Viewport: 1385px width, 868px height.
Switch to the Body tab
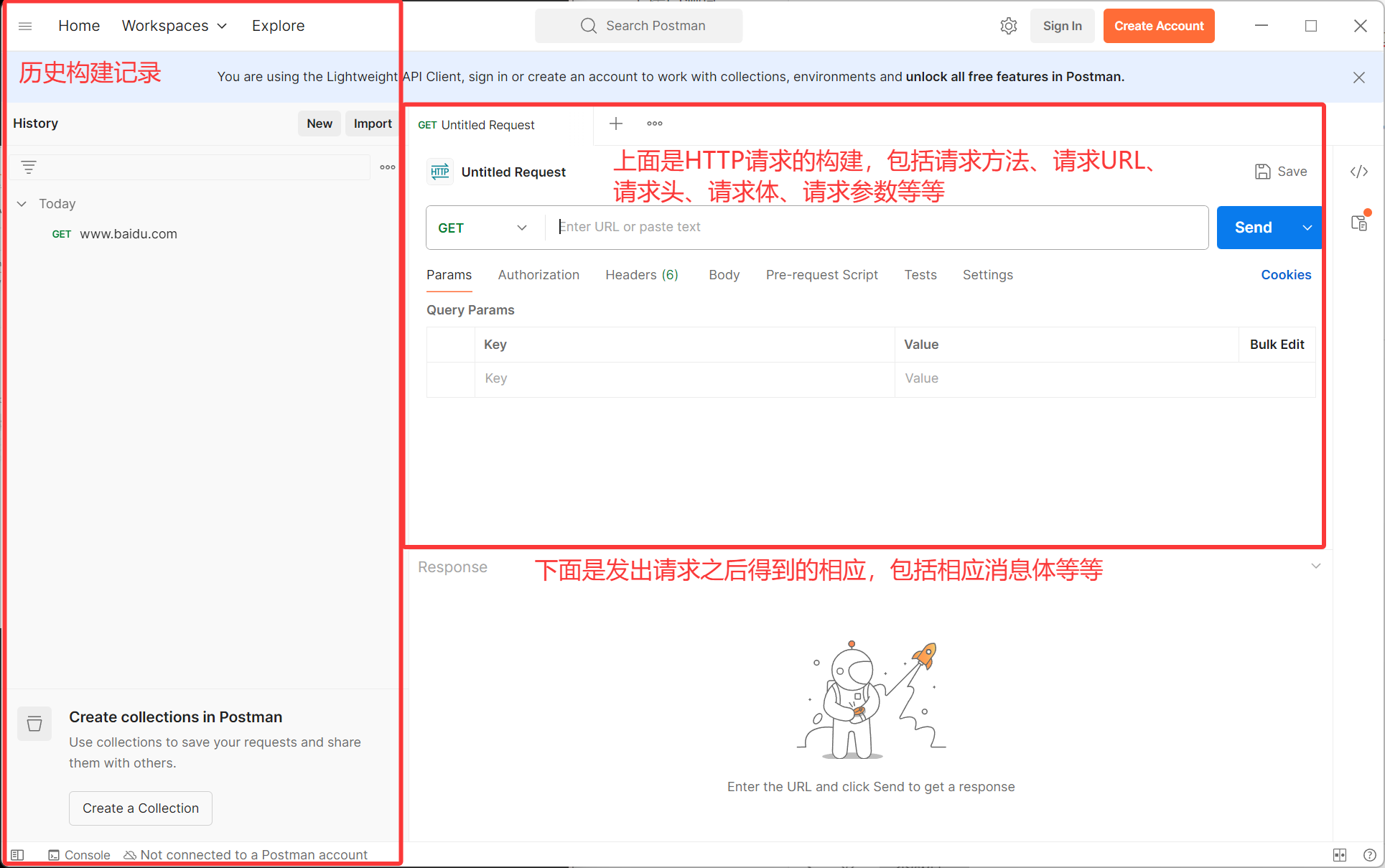tap(724, 275)
